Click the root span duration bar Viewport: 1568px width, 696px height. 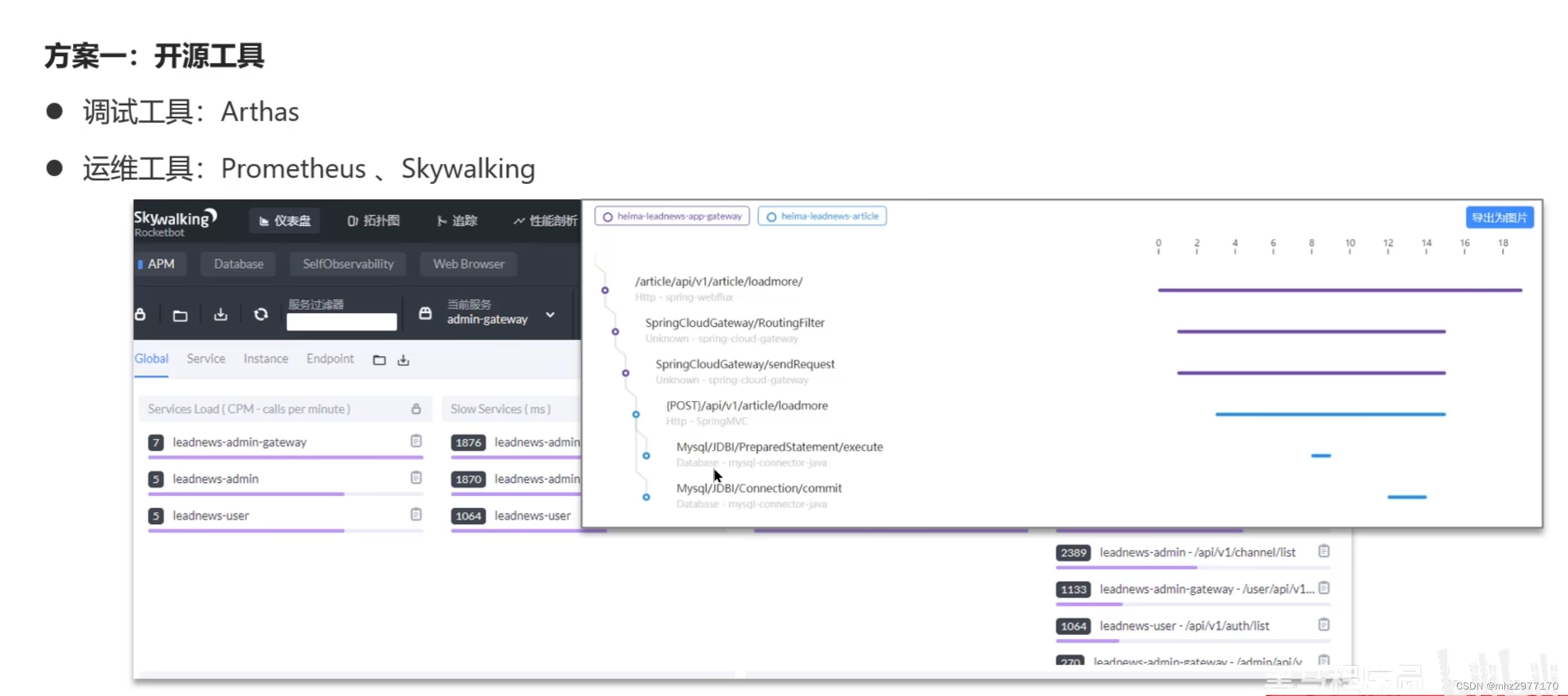[1340, 291]
